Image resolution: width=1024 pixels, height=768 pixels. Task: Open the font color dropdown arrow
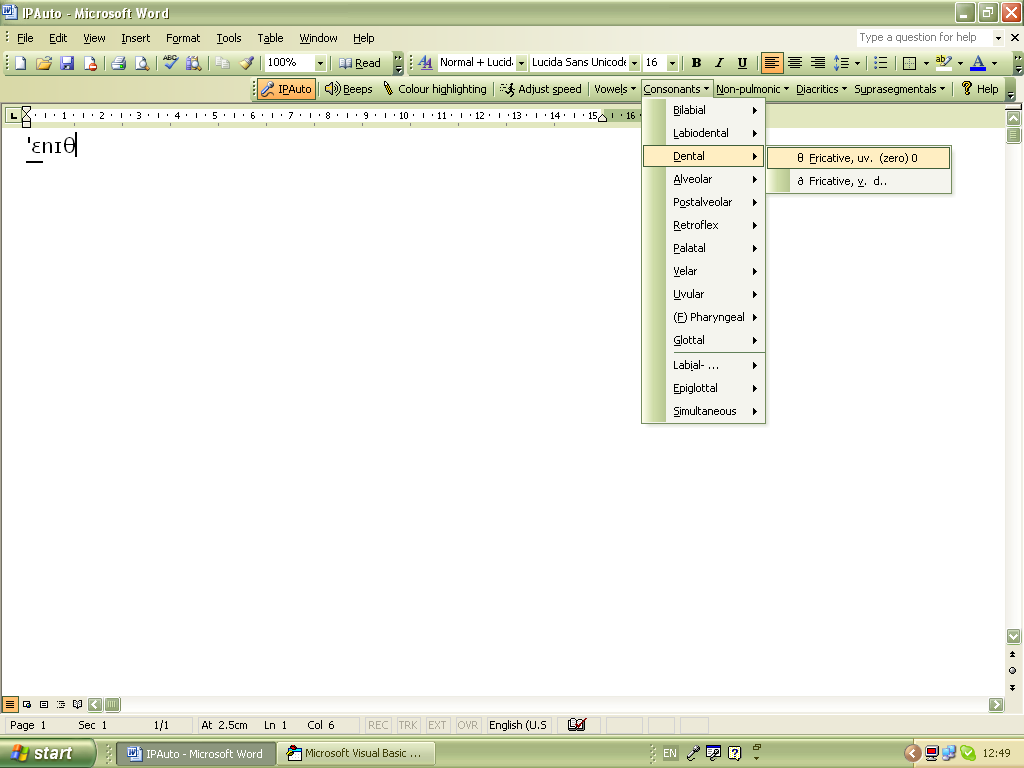pos(993,63)
